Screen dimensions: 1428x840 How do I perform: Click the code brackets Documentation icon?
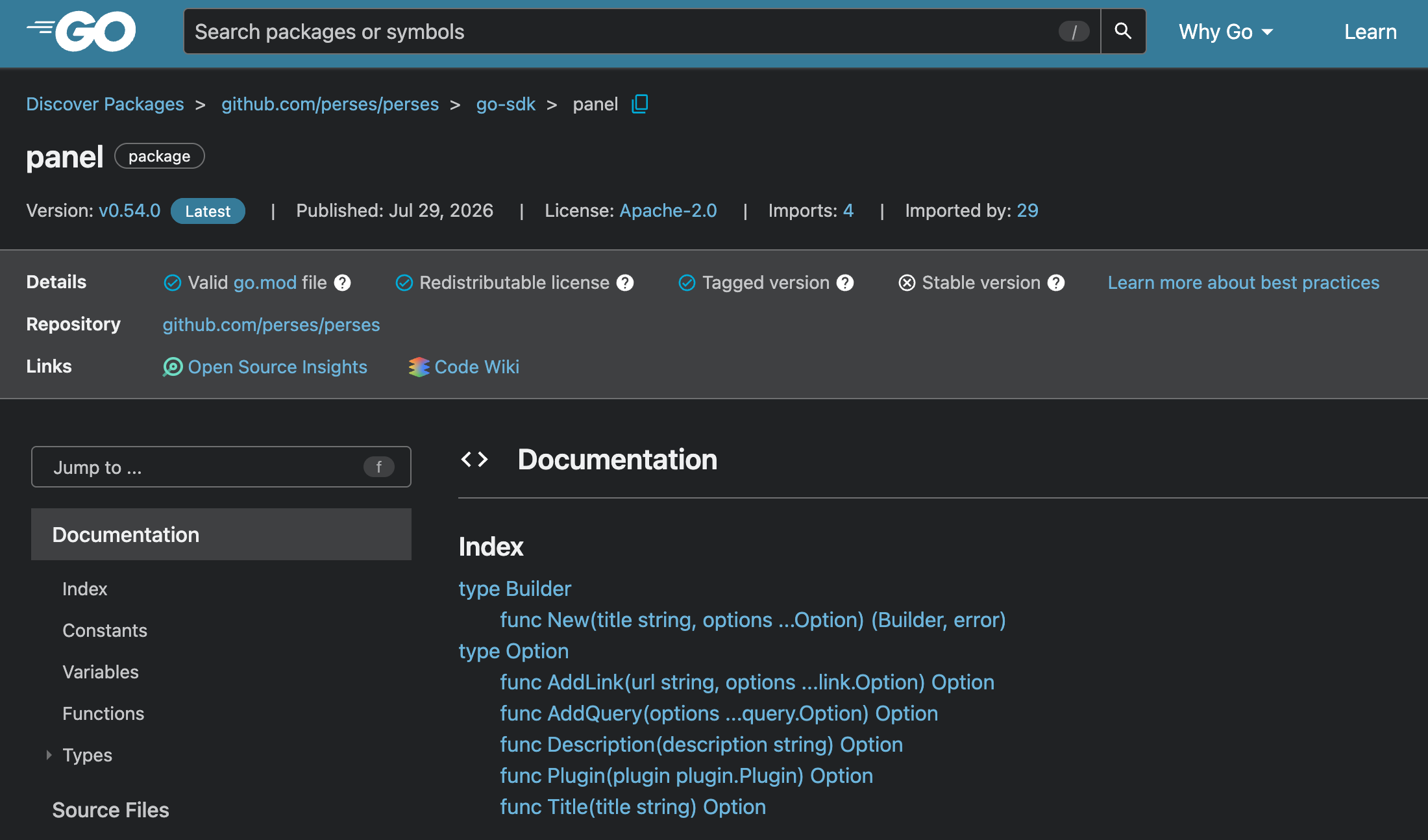(474, 460)
